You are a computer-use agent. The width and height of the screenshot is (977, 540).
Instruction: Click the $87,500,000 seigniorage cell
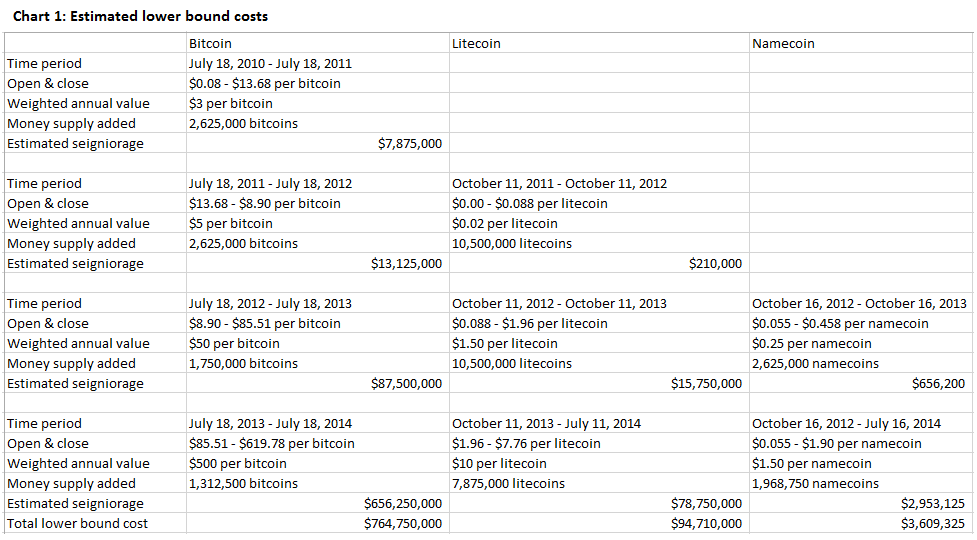pos(406,384)
